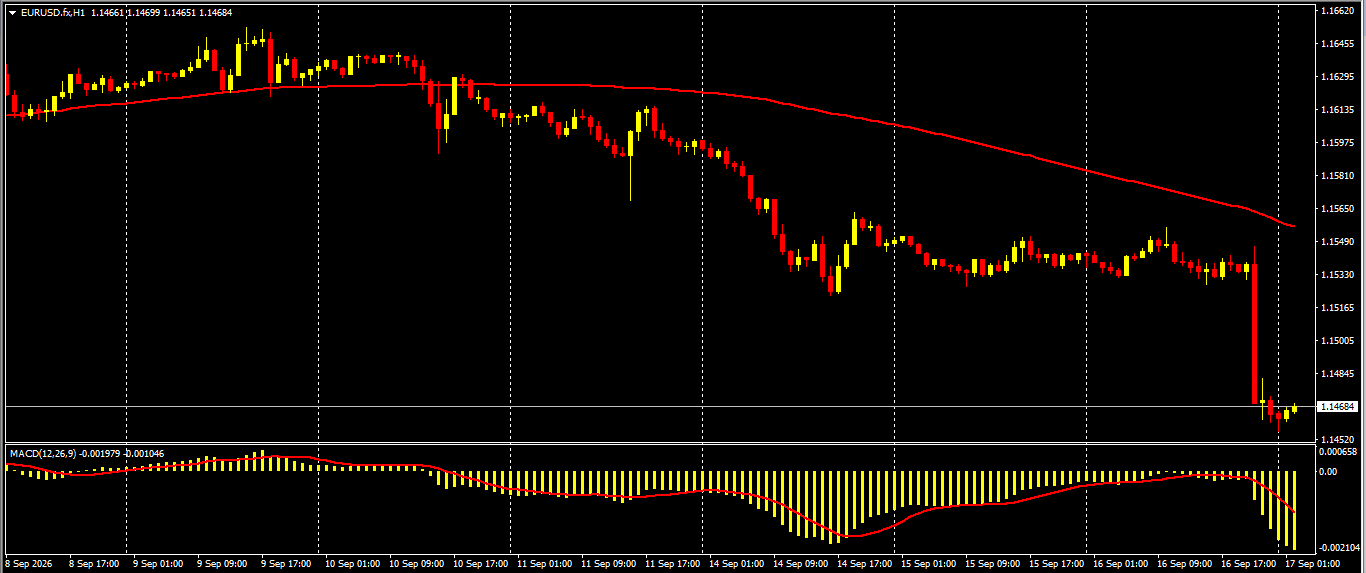This screenshot has height=573, width=1366.
Task: Click the 1.16455 price scale label
Action: click(1337, 44)
